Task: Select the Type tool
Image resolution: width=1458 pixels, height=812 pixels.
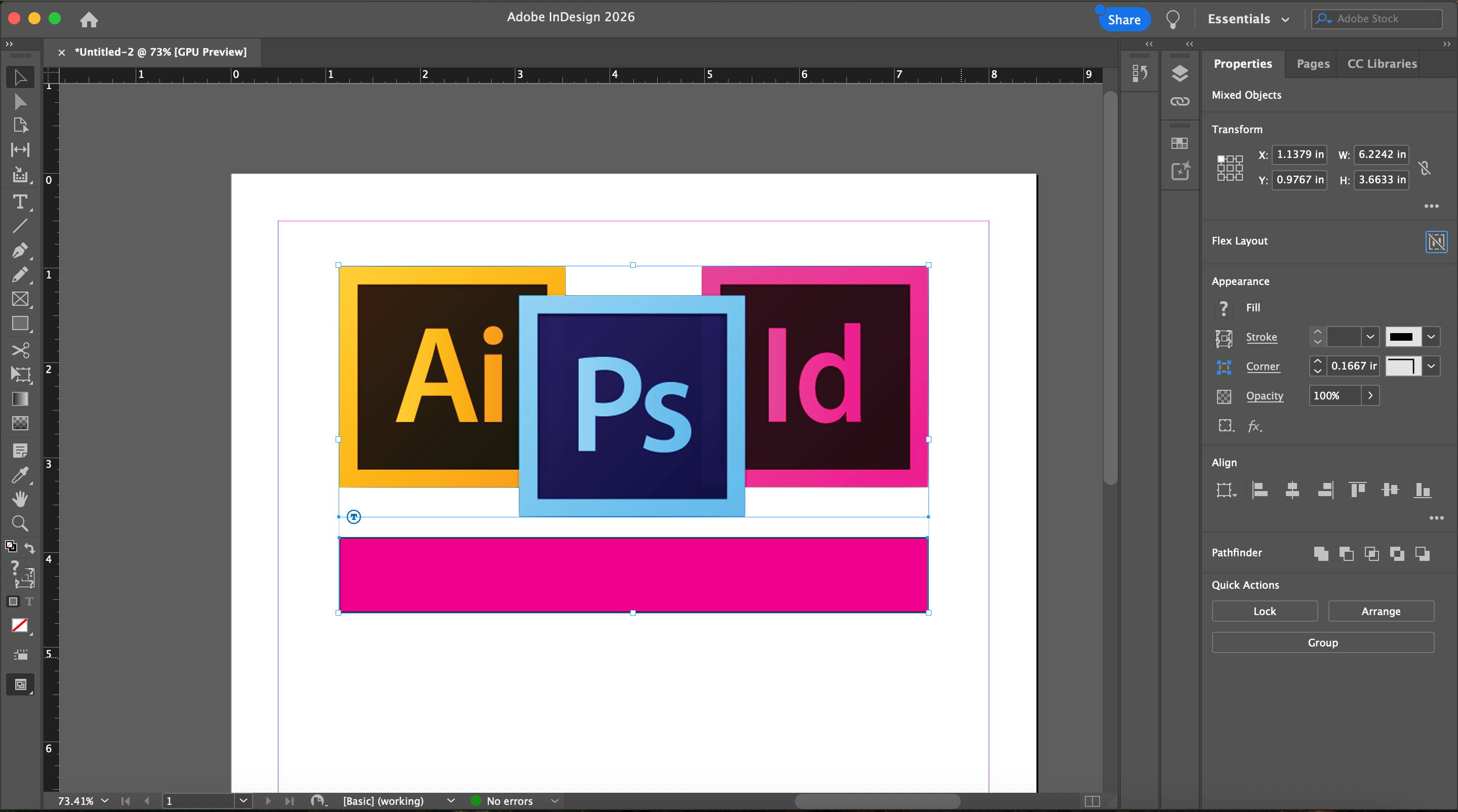Action: (20, 202)
